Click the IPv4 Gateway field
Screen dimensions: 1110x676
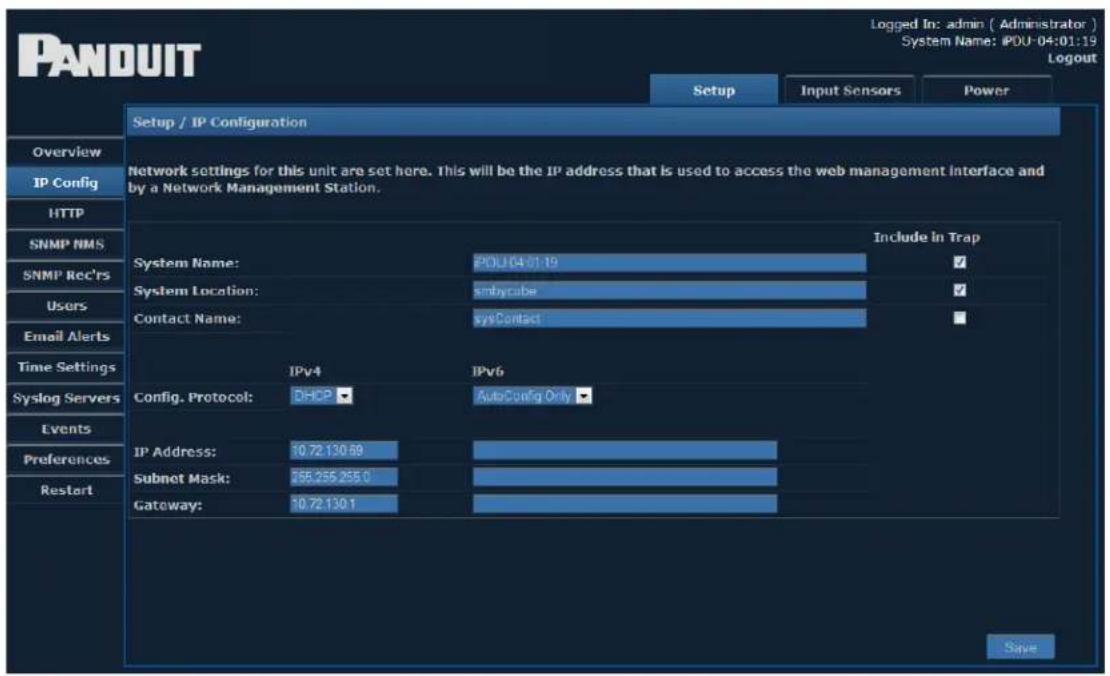(x=344, y=504)
